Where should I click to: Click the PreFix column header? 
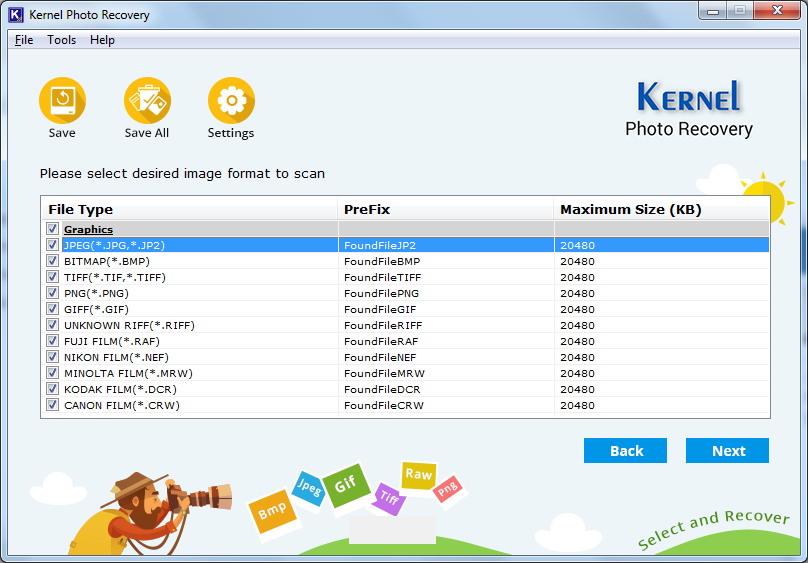tap(446, 209)
